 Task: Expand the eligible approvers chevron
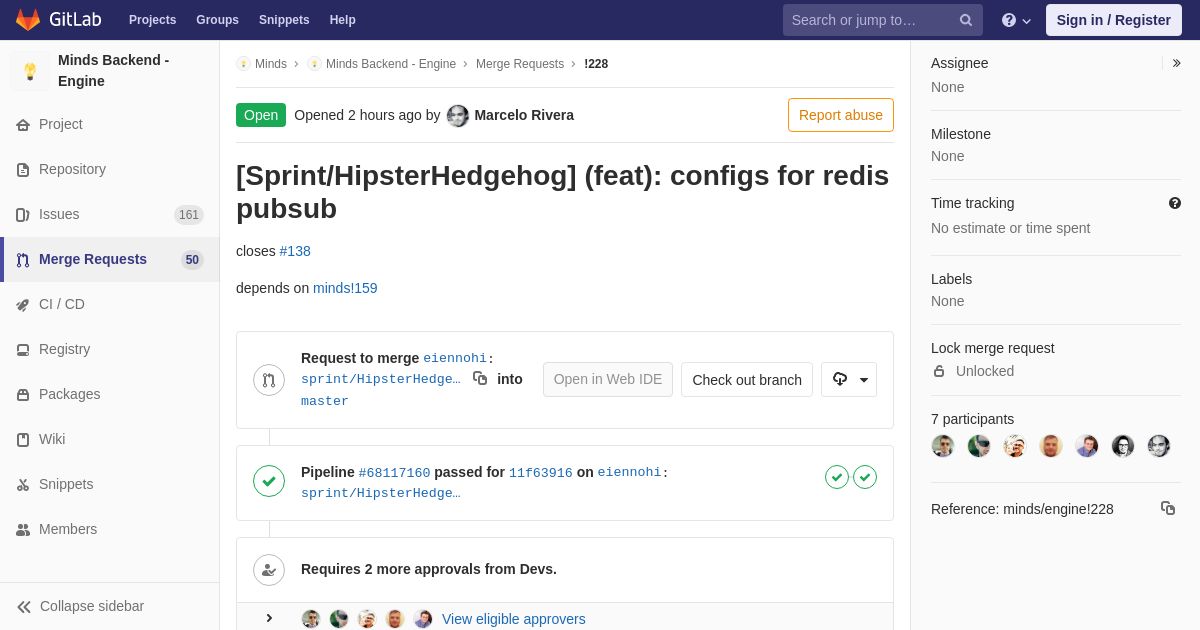click(269, 618)
